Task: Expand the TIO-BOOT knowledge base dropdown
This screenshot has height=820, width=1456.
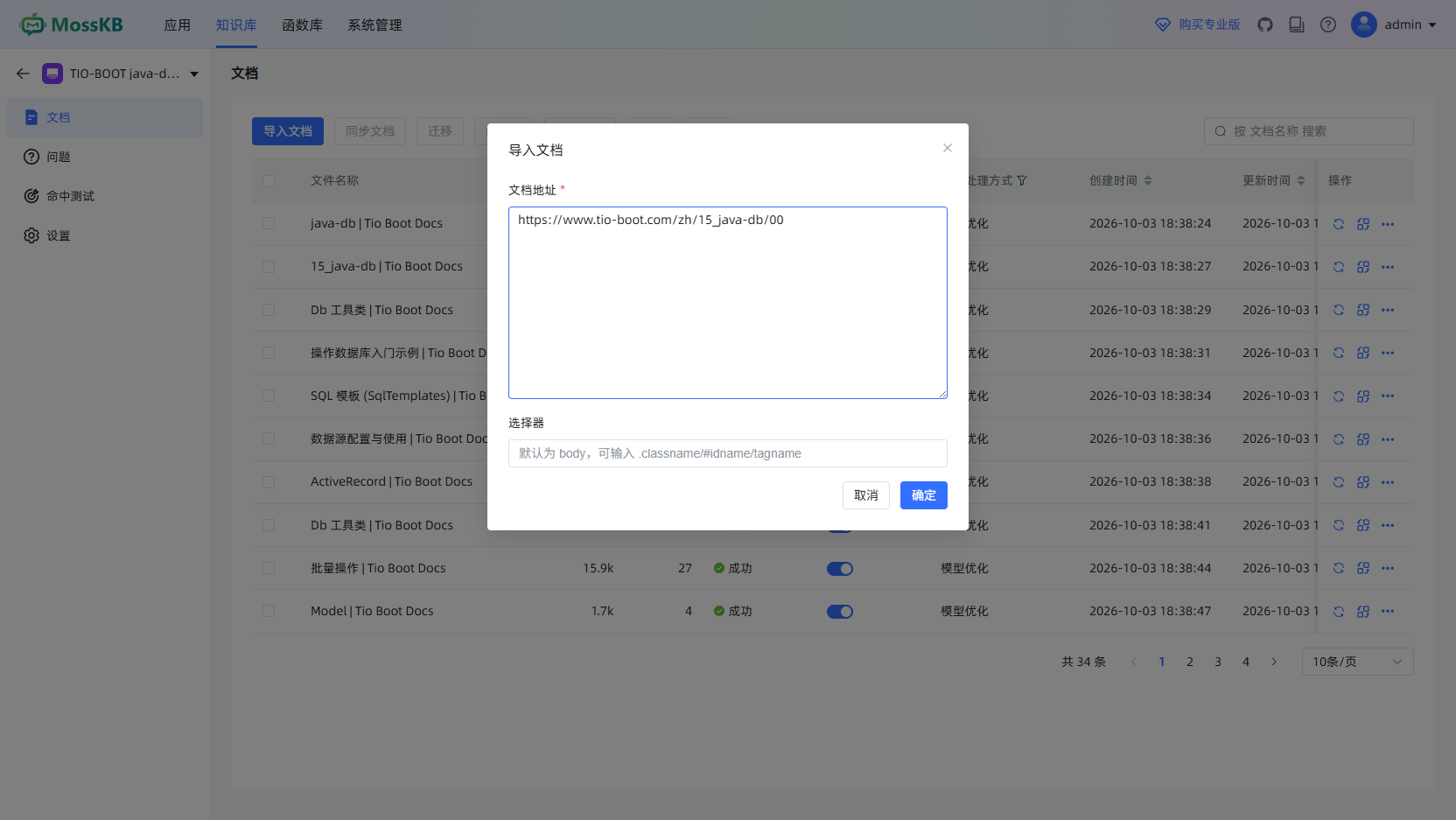Action: pos(194,74)
